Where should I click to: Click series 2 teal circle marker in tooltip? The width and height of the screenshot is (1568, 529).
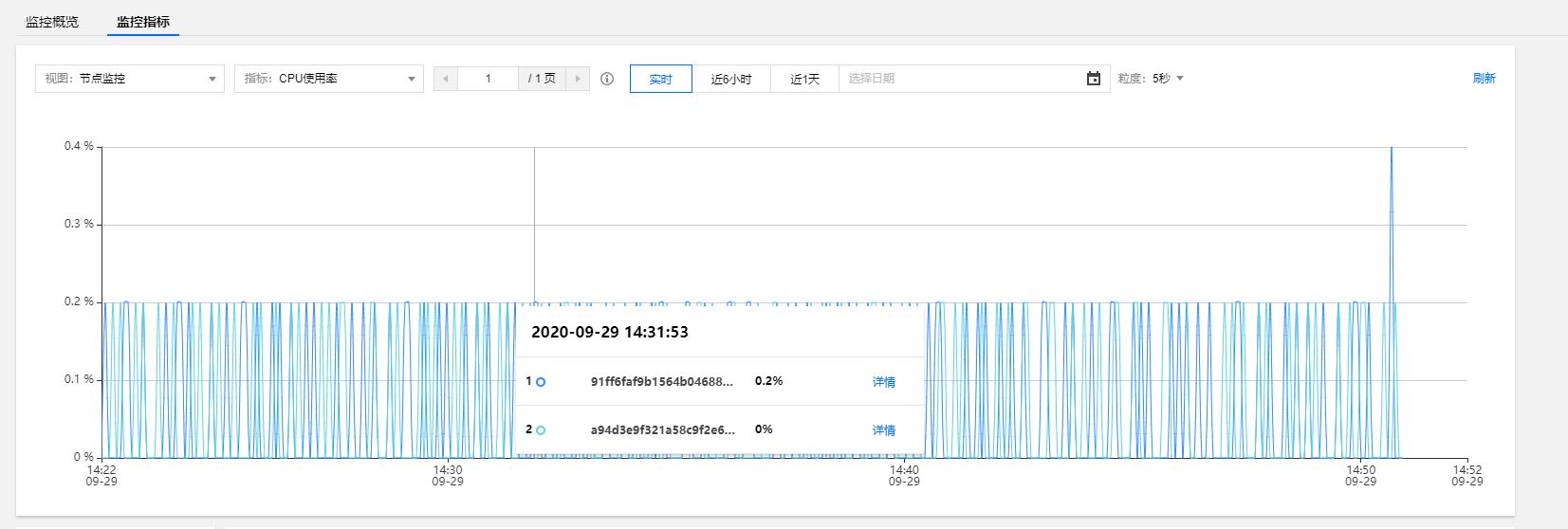[541, 430]
